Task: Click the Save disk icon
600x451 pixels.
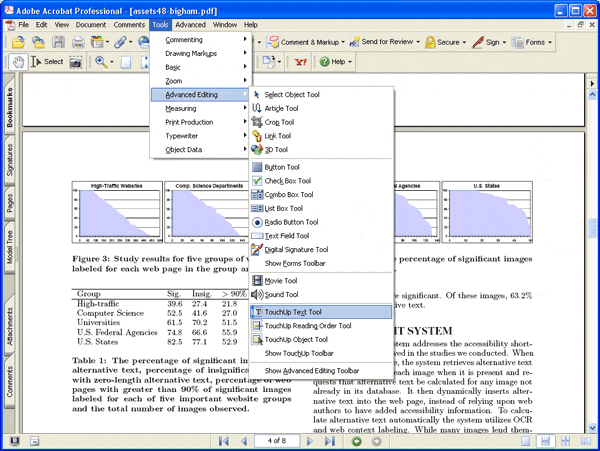Action: [58, 42]
